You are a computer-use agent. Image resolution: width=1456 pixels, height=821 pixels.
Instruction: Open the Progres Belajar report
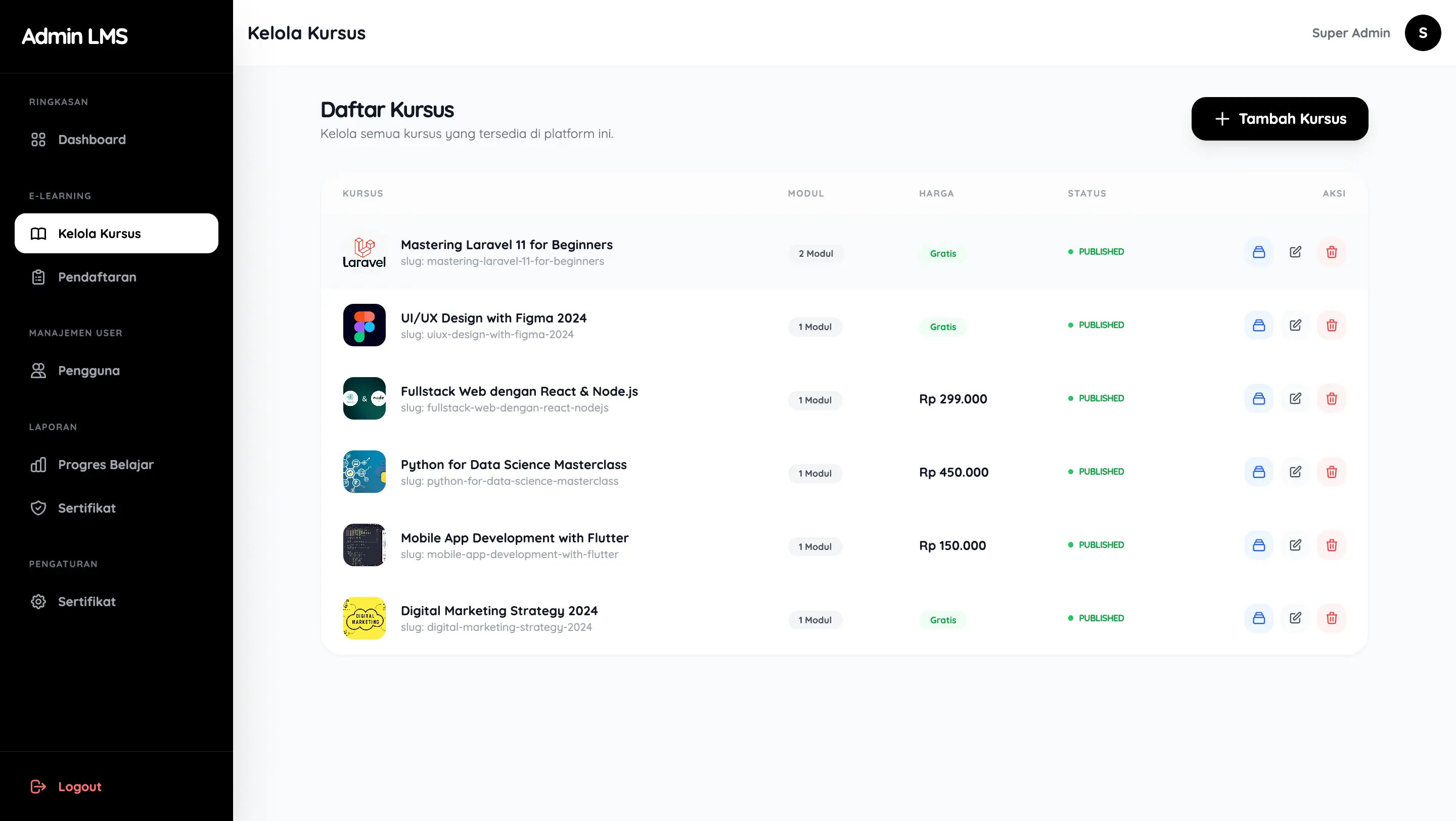pyautogui.click(x=106, y=465)
